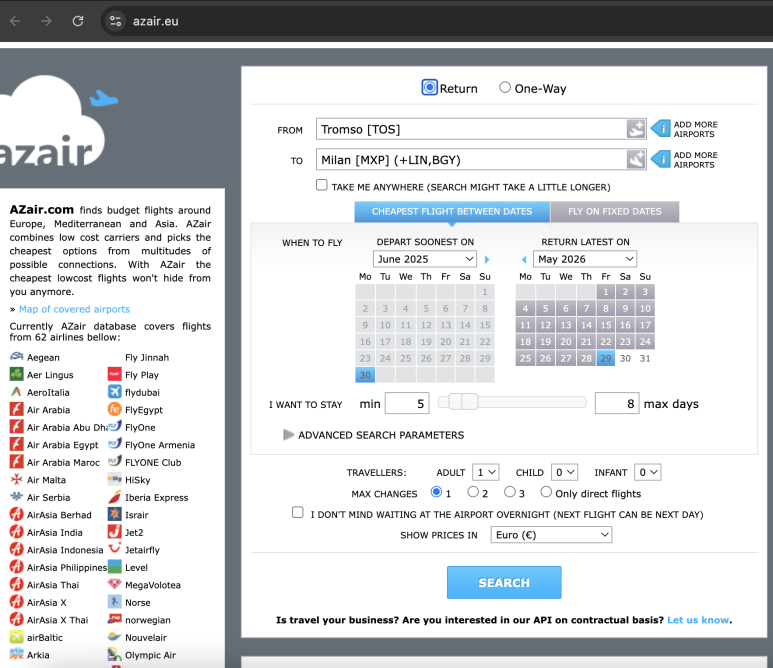
Task: Select the One-Way radio button
Action: tap(505, 87)
